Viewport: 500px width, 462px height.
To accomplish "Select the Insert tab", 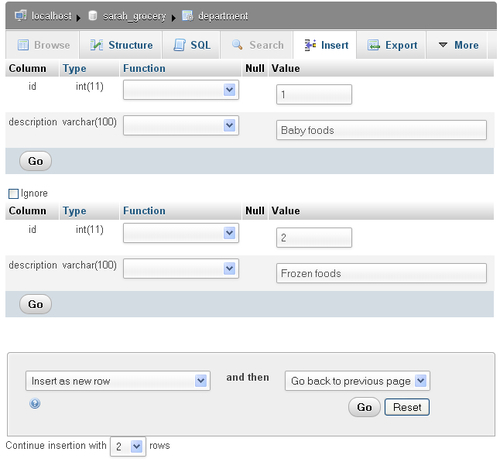I will click(326, 45).
